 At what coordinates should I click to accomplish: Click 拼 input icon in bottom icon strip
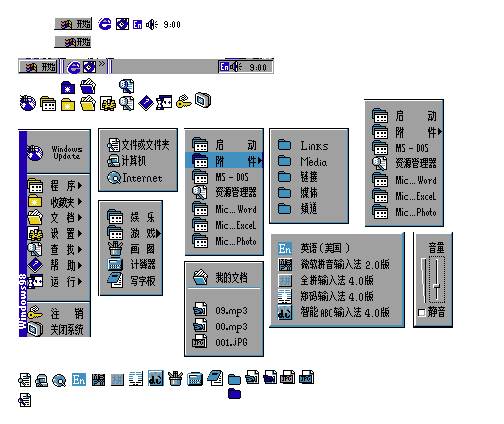(x=117, y=380)
